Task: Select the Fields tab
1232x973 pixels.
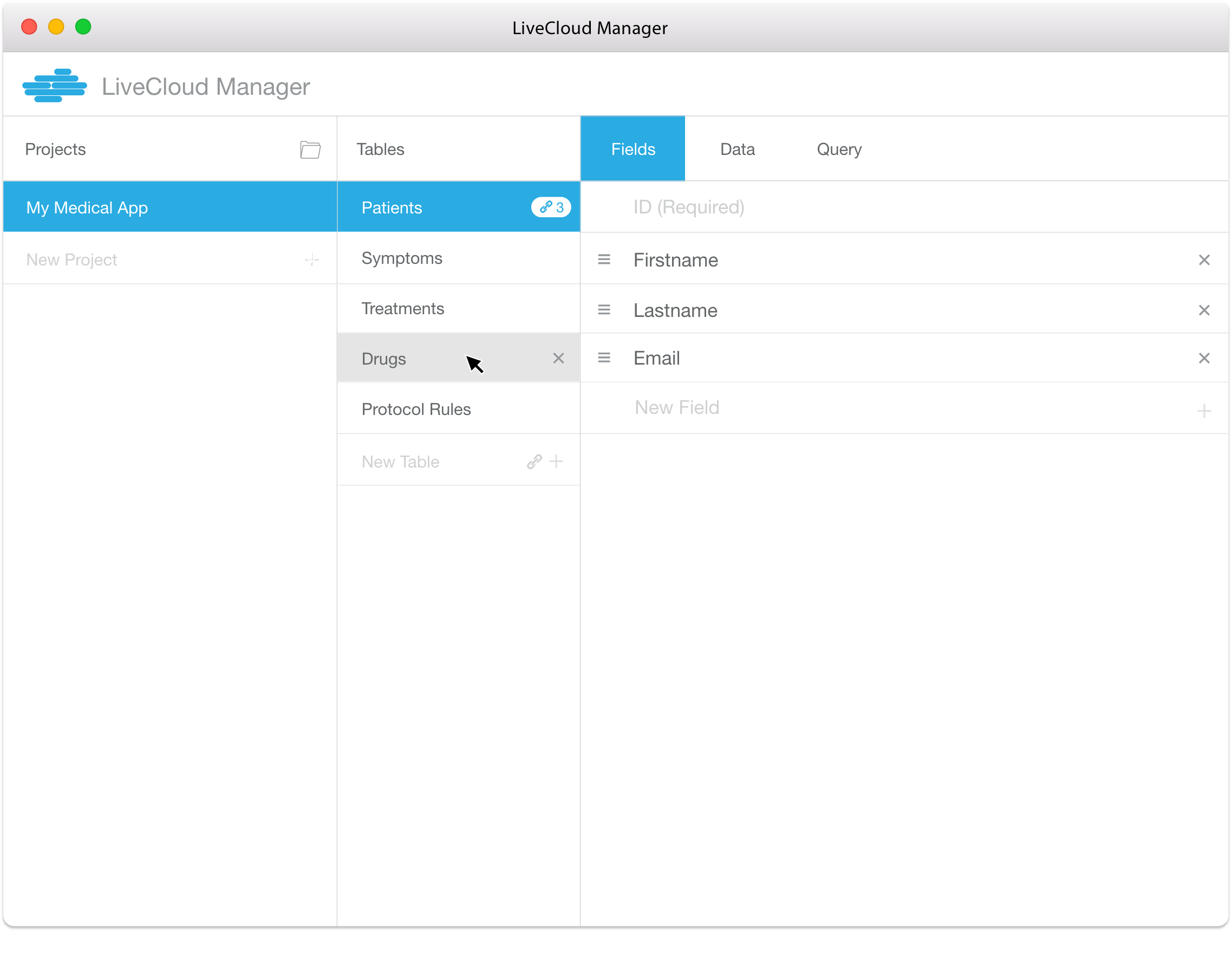Action: click(633, 148)
